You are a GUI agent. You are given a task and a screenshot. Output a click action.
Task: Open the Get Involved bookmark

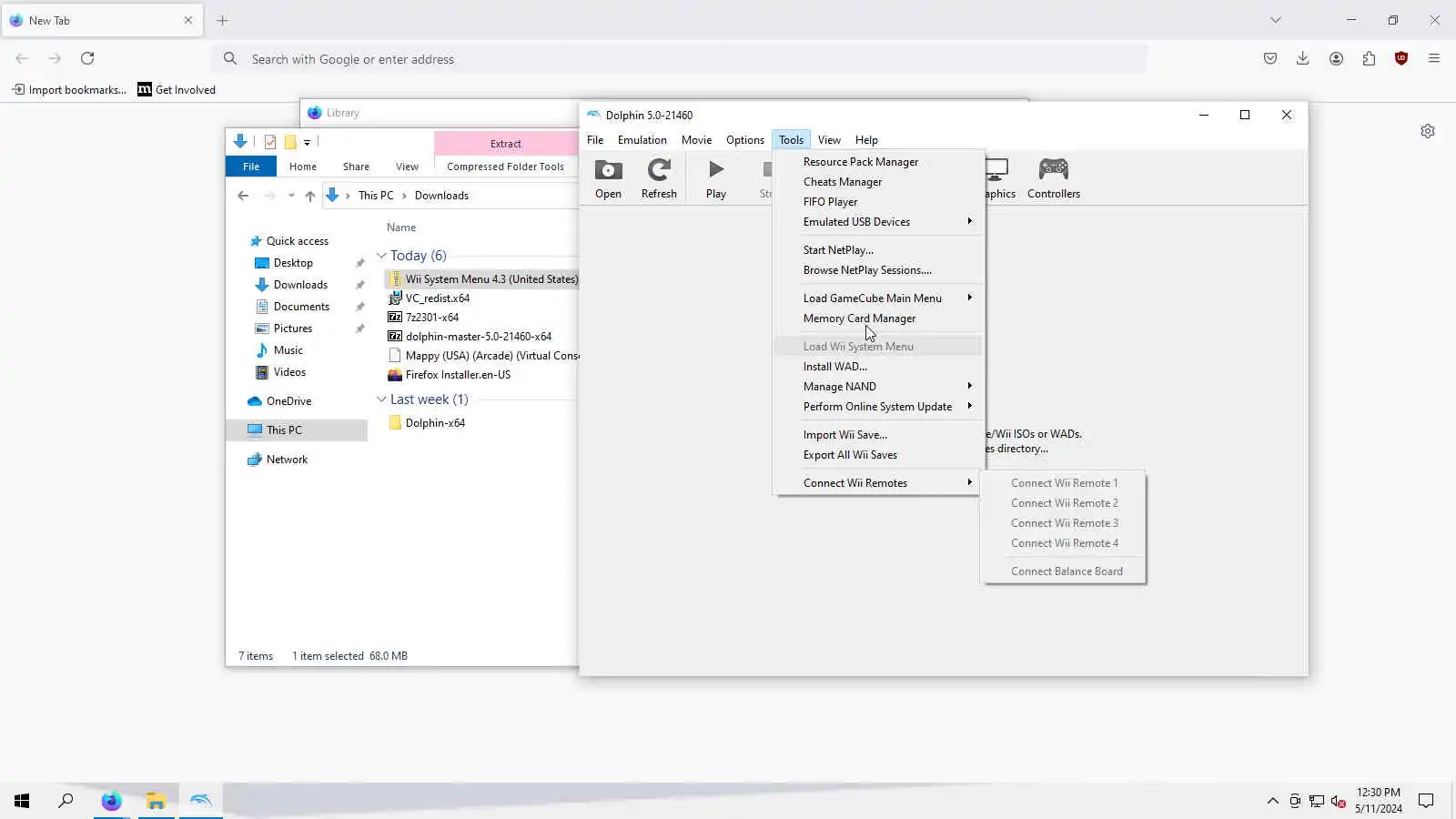pyautogui.click(x=177, y=89)
